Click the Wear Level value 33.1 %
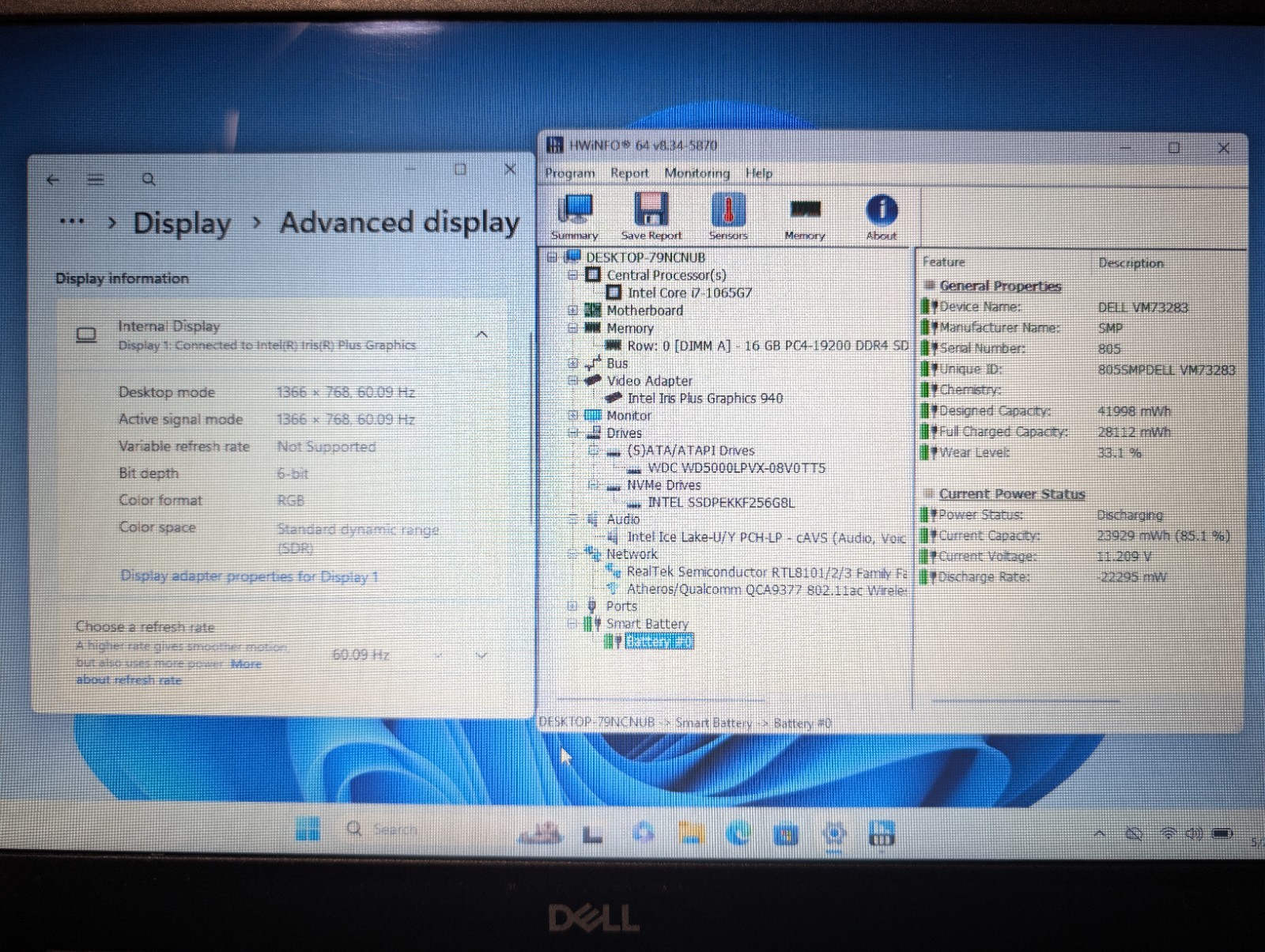 (x=1119, y=453)
